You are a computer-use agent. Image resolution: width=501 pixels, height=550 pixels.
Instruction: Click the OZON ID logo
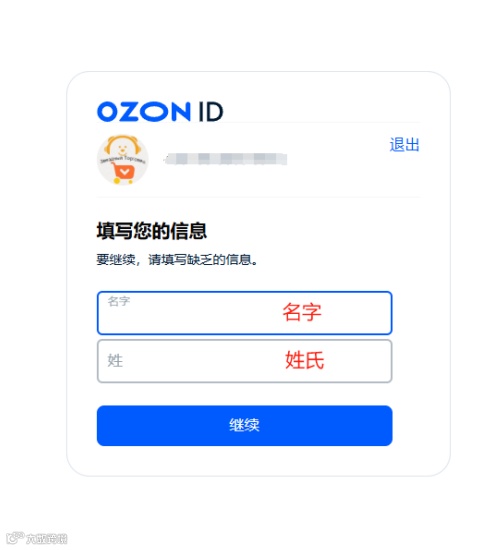coord(160,112)
